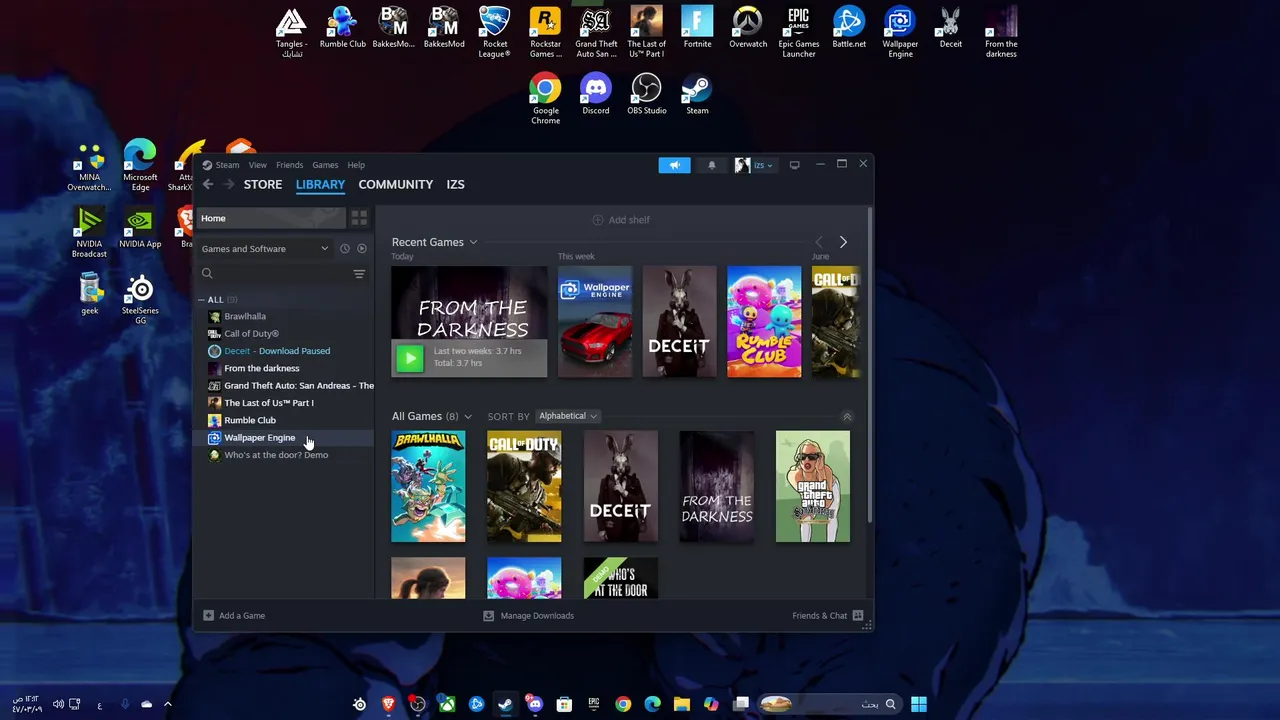Select Brawlhalla in the games list

click(284, 316)
